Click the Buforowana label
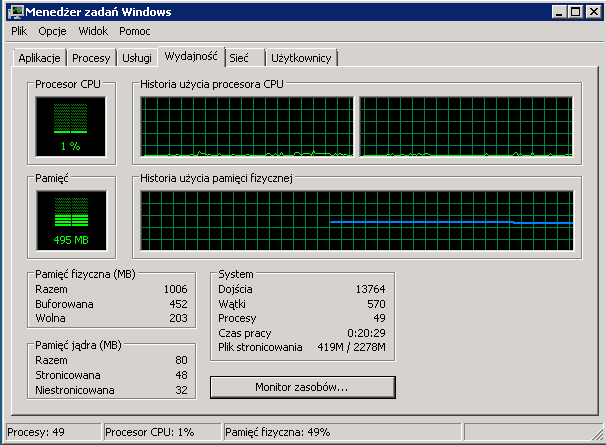This screenshot has height=445, width=606. tap(64, 304)
